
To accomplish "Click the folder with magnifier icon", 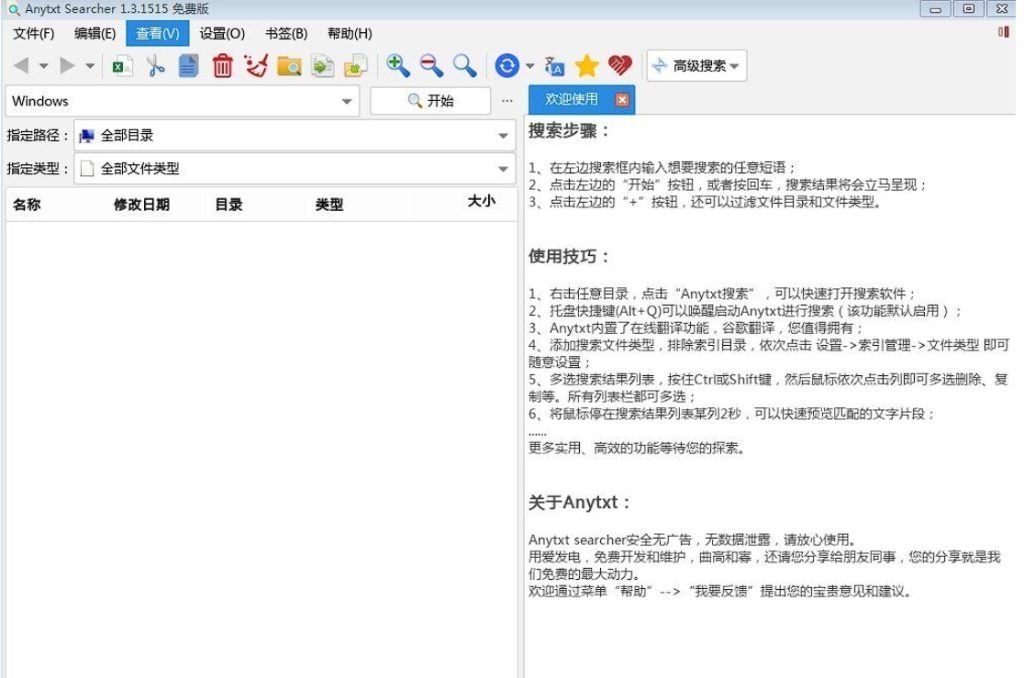I will click(289, 66).
